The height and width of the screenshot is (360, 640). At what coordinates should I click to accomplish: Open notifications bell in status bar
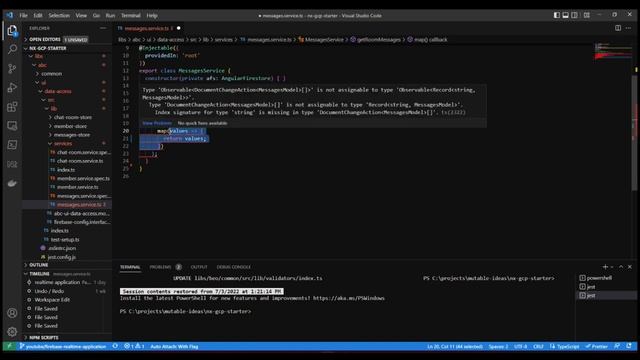tap(629, 346)
